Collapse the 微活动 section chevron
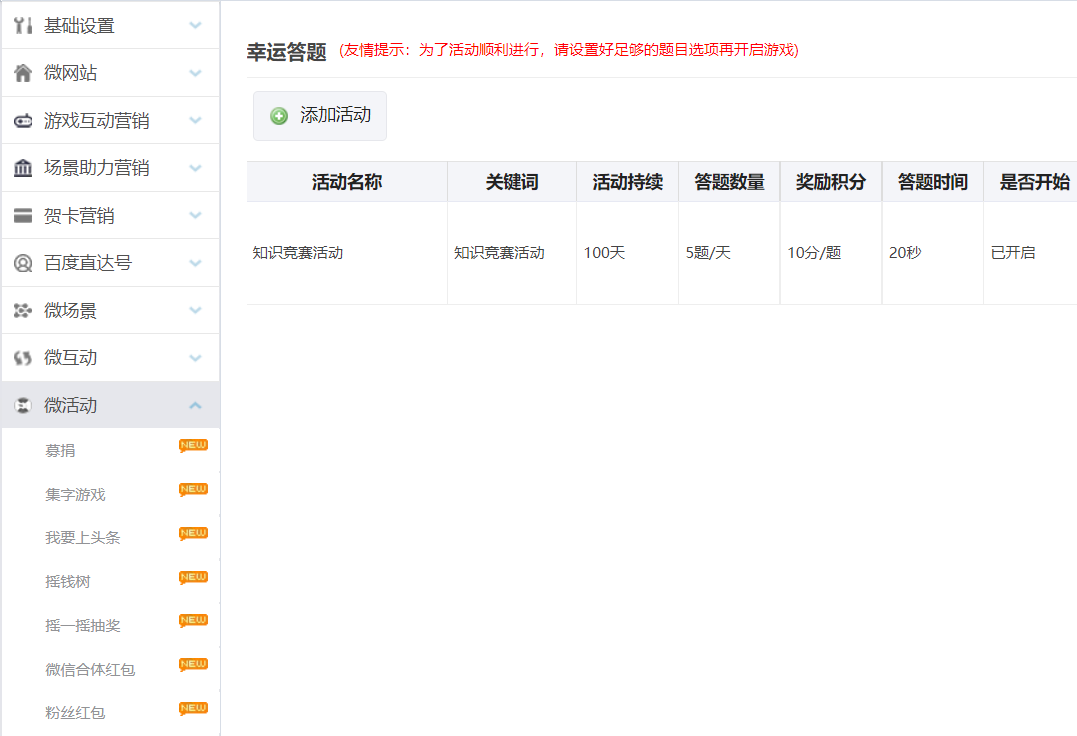This screenshot has height=736, width=1077. [195, 405]
